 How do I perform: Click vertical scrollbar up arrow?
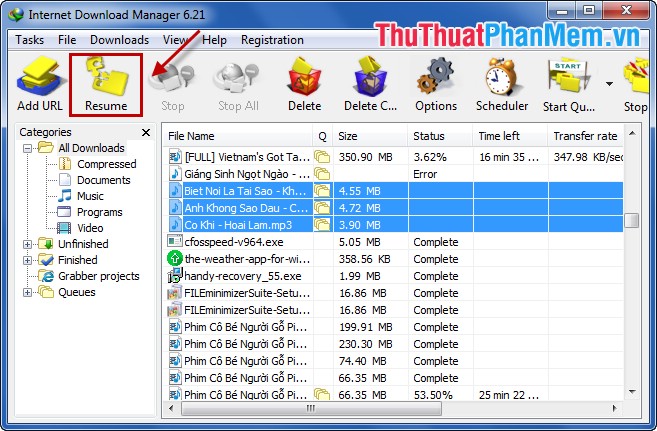click(632, 134)
